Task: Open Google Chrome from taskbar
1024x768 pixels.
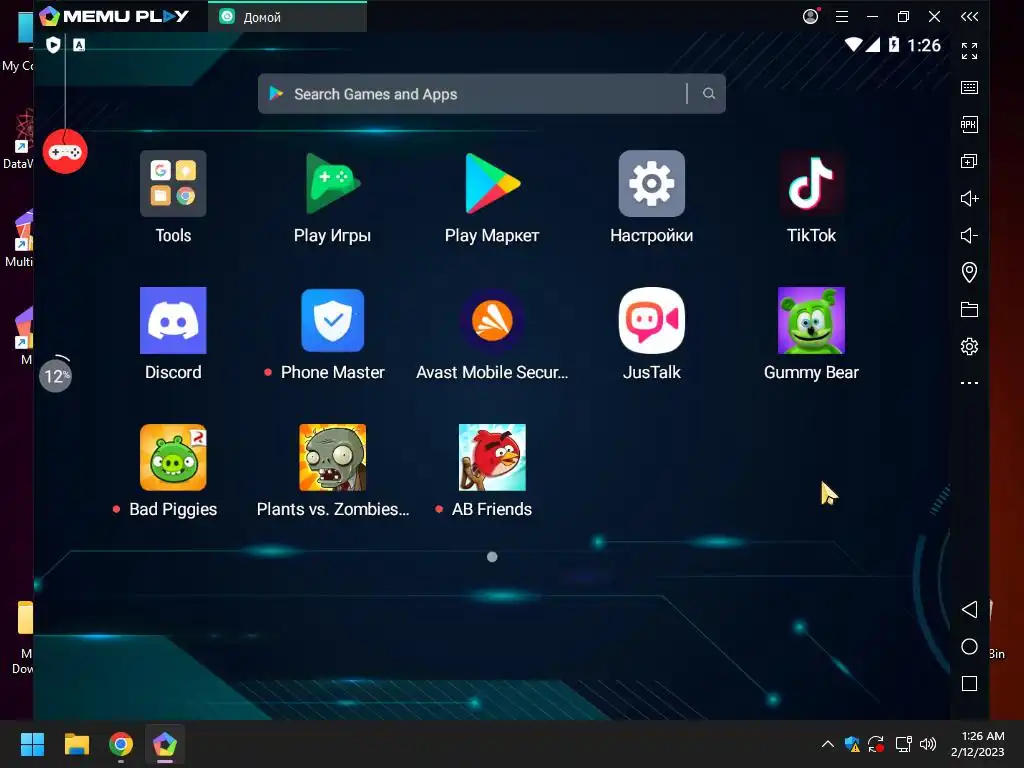Action: coord(121,744)
